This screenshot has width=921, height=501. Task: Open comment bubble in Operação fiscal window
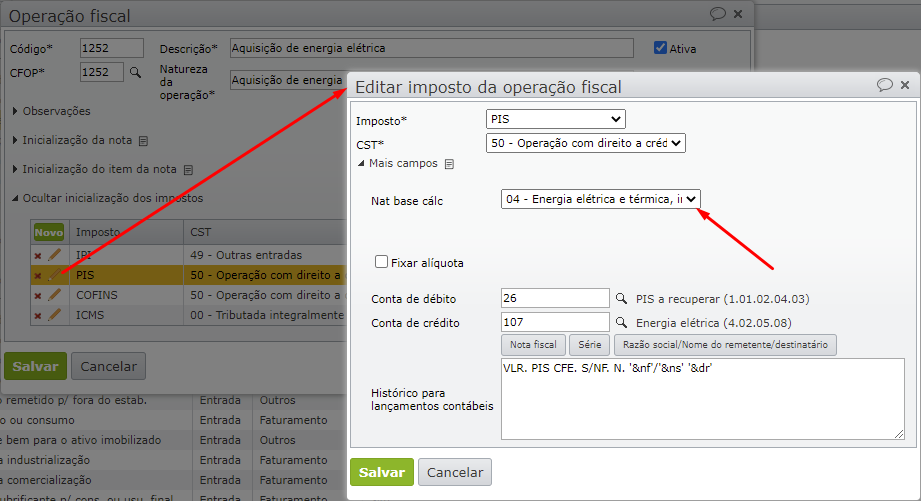[x=718, y=14]
